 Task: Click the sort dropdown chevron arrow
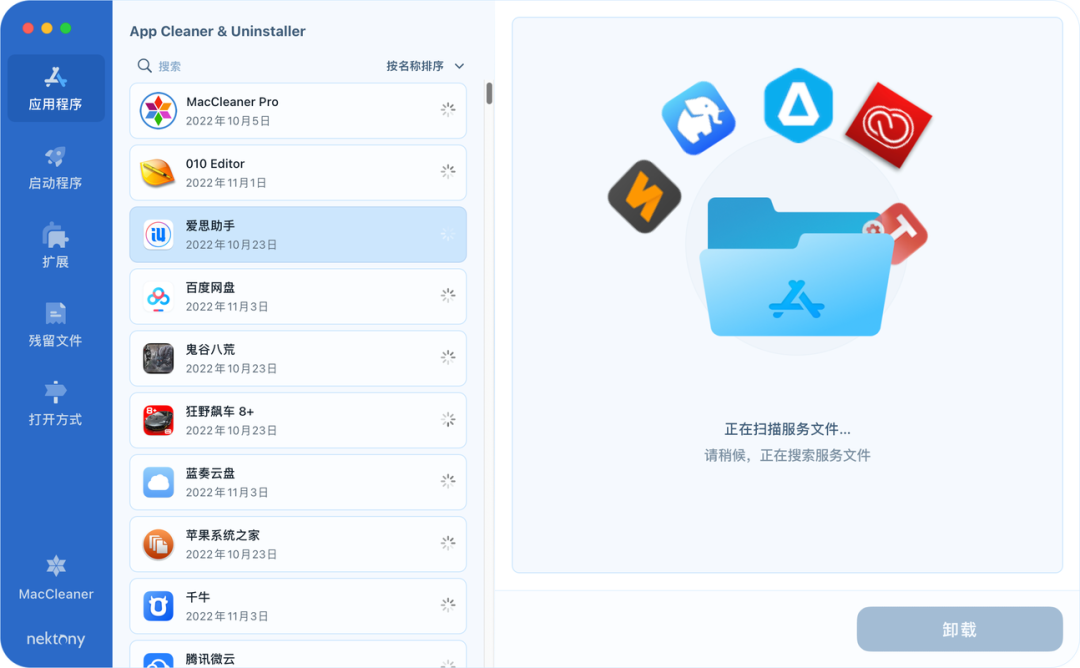tap(459, 66)
